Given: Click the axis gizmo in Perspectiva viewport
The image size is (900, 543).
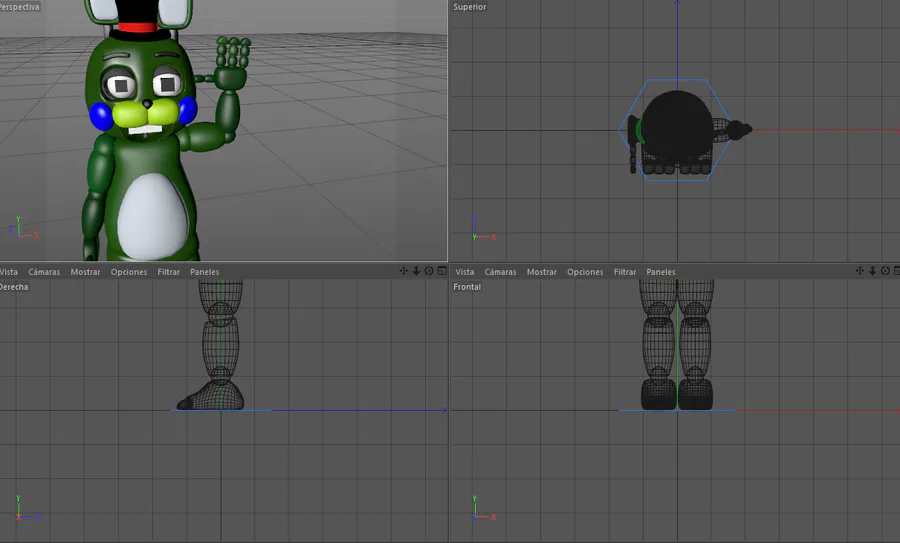Looking at the screenshot, I should tap(23, 228).
